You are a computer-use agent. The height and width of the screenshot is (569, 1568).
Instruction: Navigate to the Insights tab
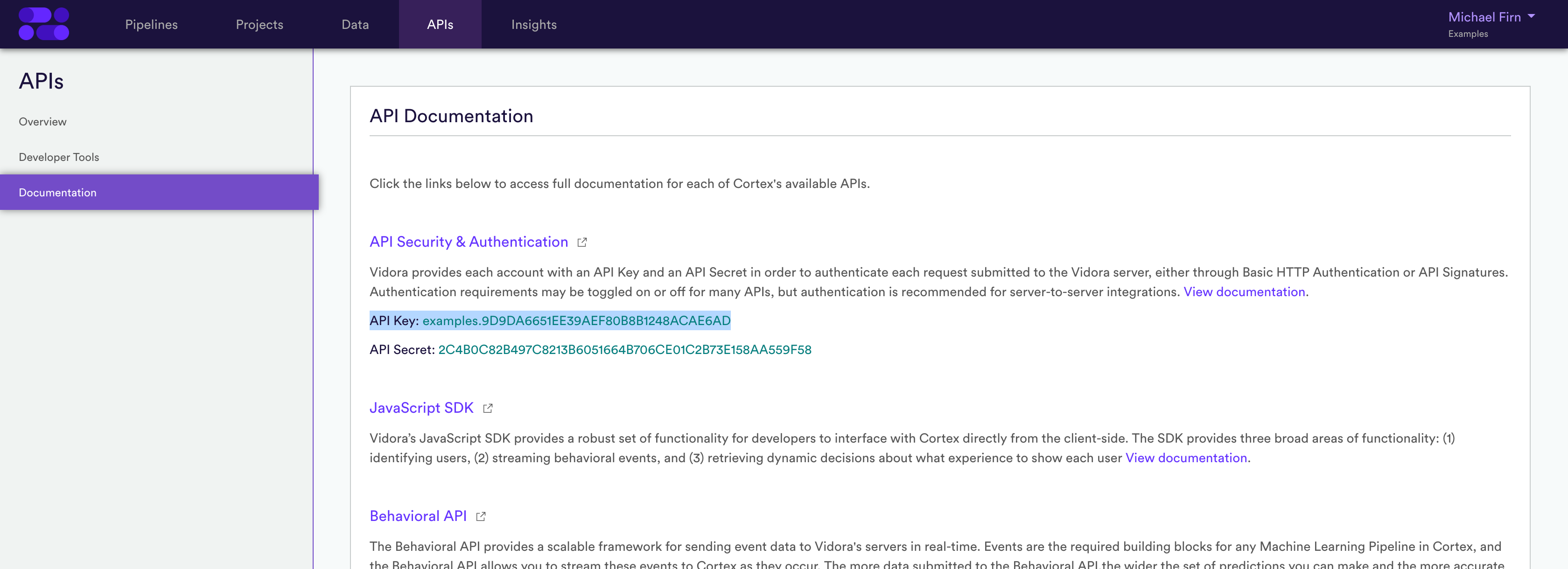pyautogui.click(x=534, y=24)
